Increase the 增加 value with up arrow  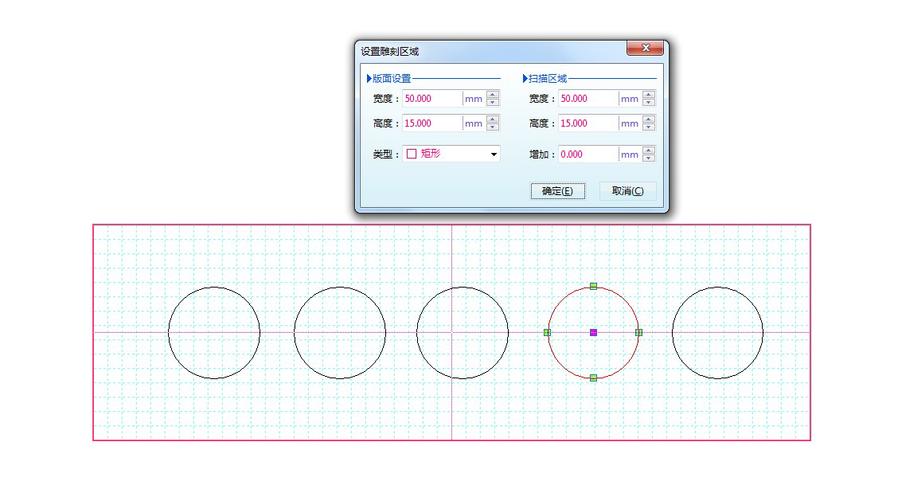pos(649,151)
